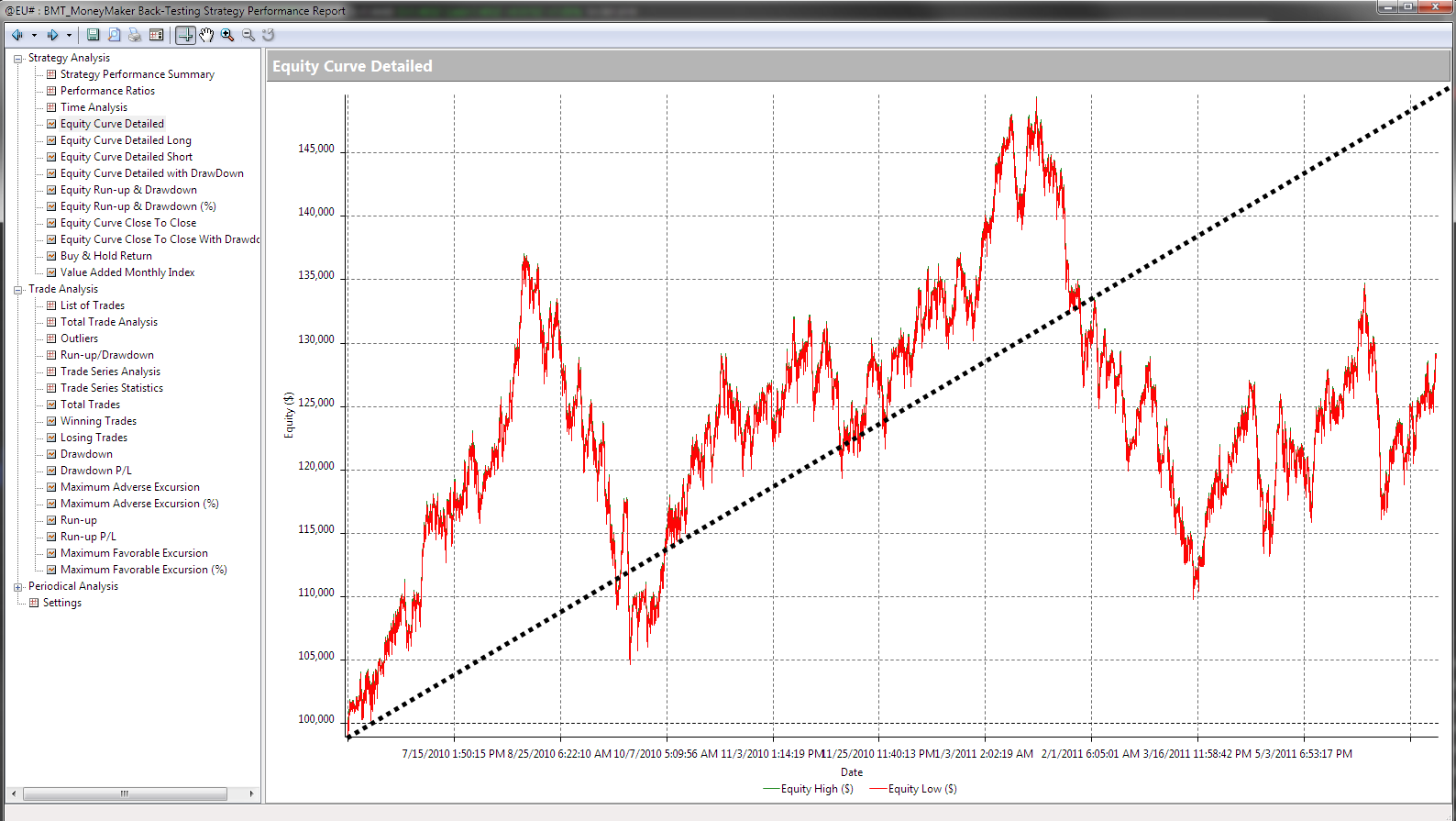Open Maximum Favorable Excursion (%) chart
This screenshot has width=1456, height=821.
pyautogui.click(x=144, y=570)
